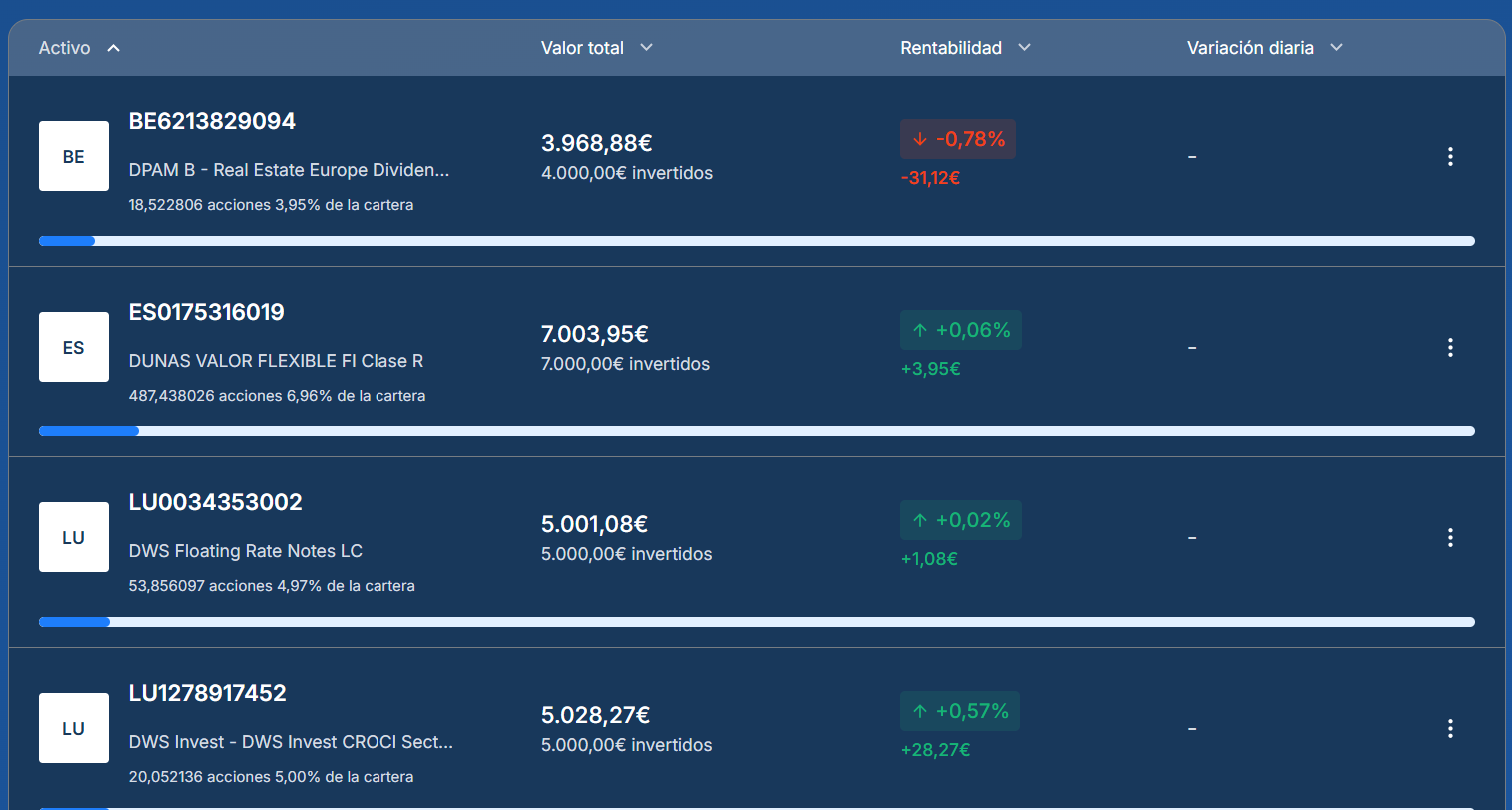Click the +0,57% return badge

pos(960,711)
